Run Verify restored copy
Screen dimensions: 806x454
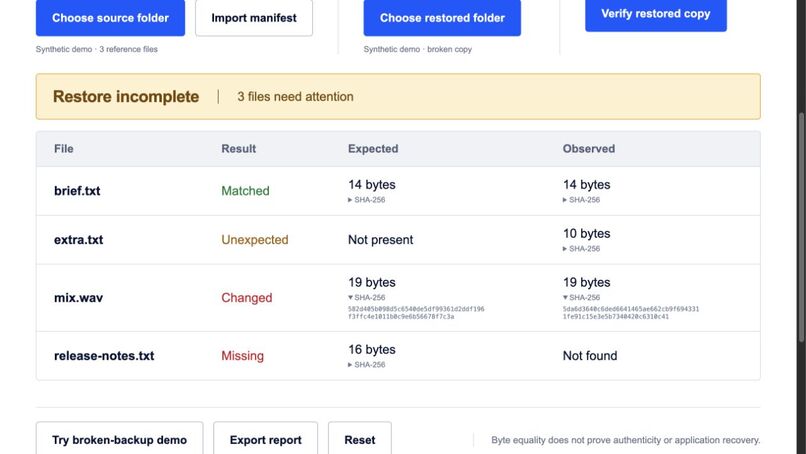click(x=656, y=14)
